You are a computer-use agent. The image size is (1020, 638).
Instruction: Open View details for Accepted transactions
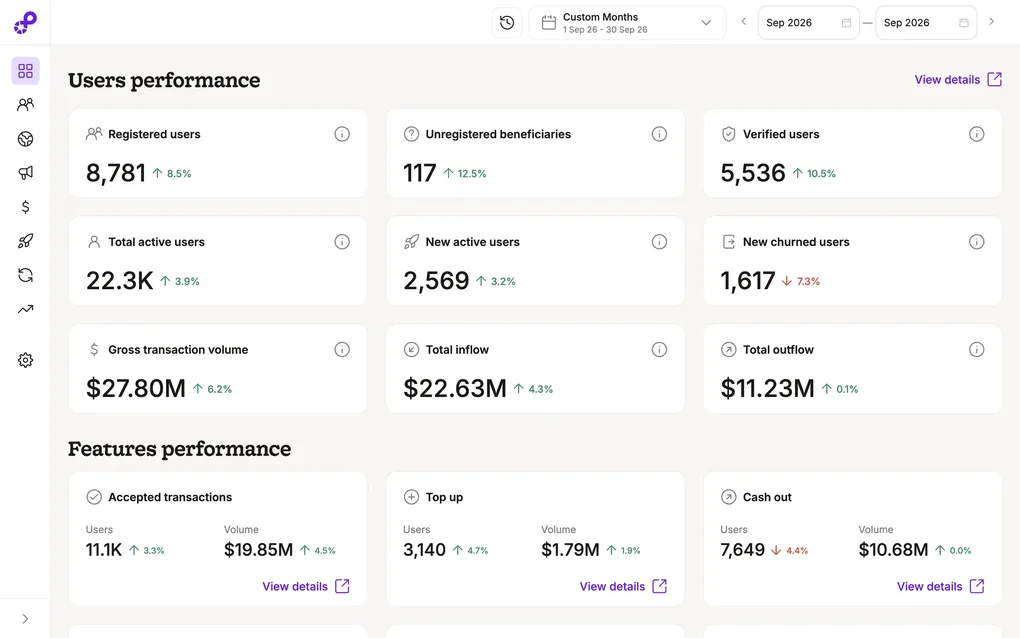[x=306, y=586]
